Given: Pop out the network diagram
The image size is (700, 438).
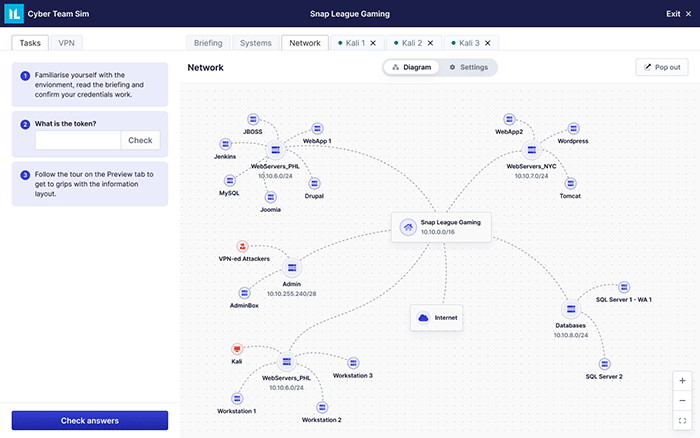Looking at the screenshot, I should tap(661, 67).
